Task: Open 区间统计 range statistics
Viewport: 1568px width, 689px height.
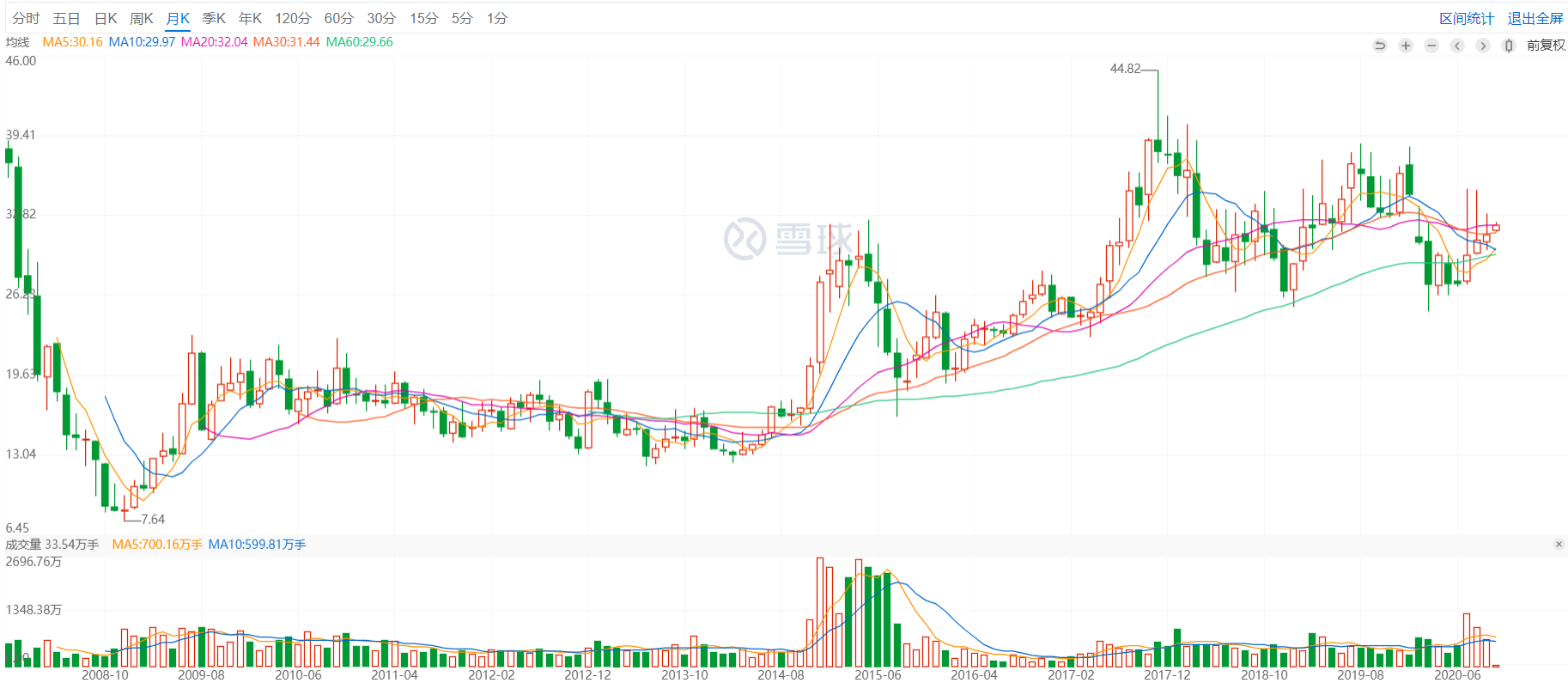Action: coord(1467,18)
